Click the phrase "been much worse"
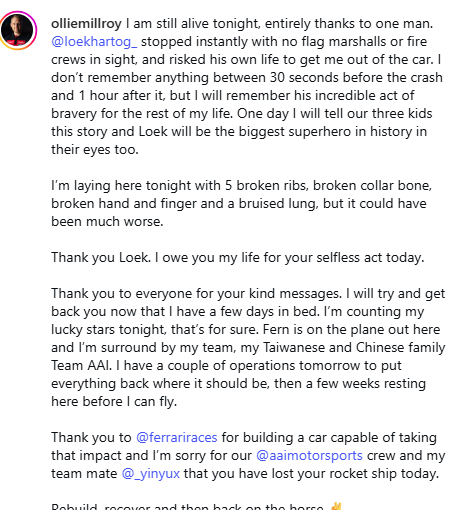 point(107,221)
